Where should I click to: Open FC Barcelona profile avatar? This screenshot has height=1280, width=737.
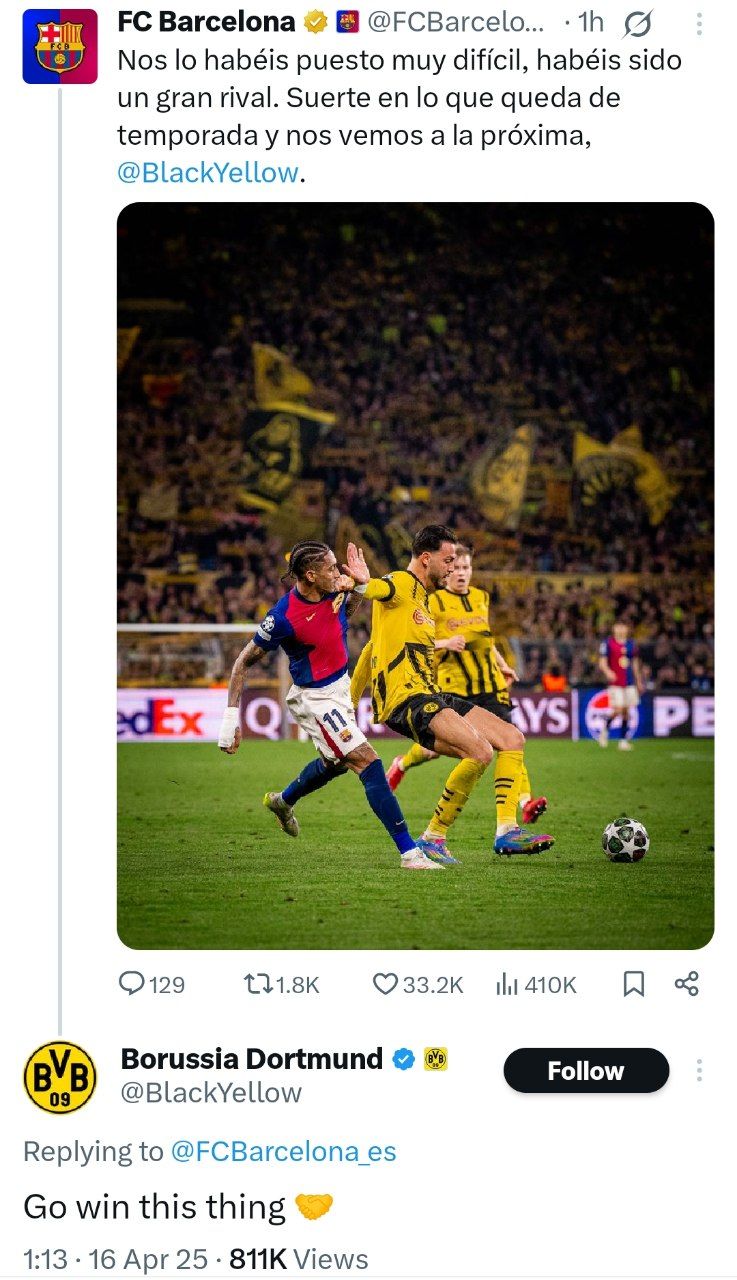click(x=59, y=46)
